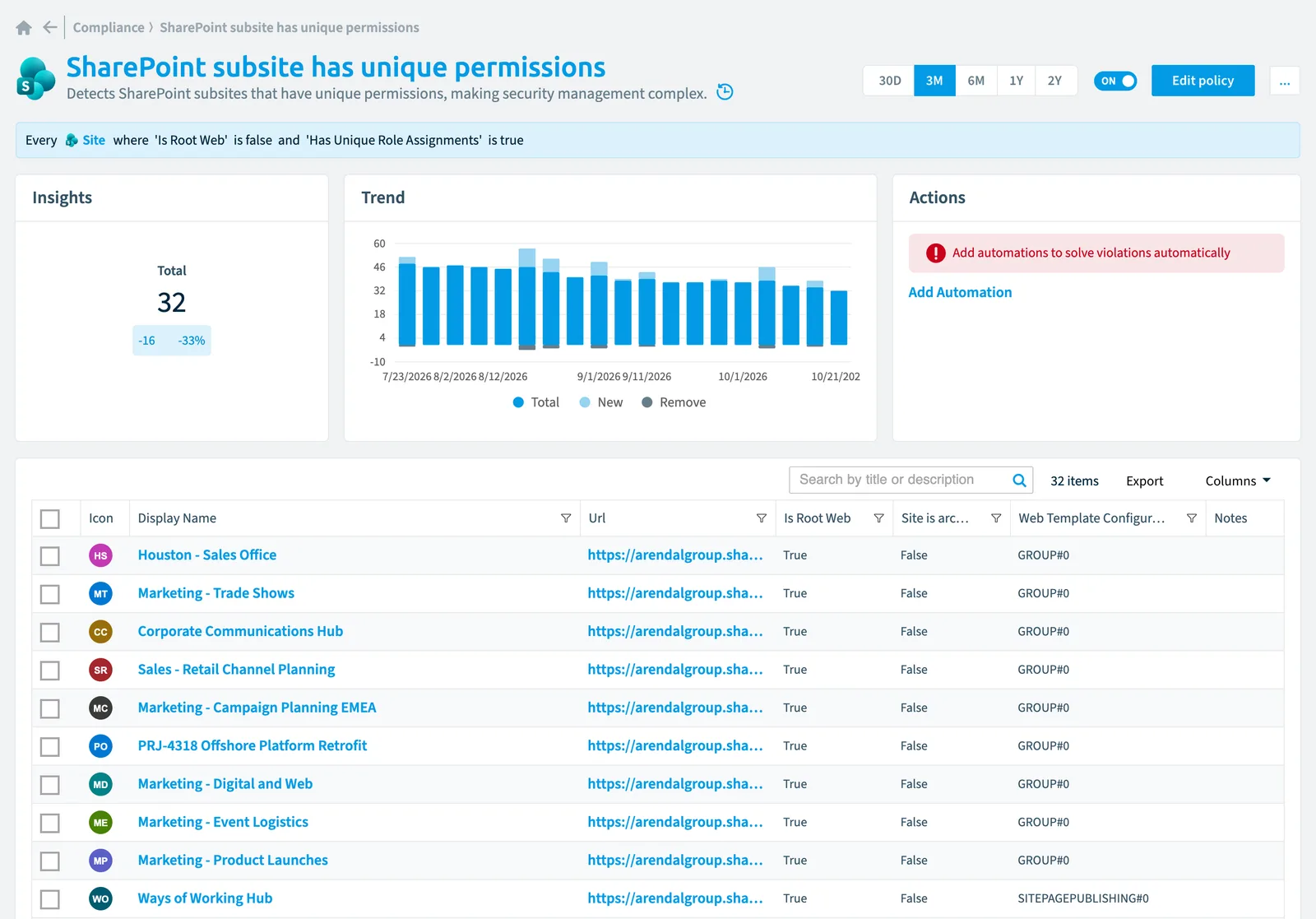The height and width of the screenshot is (919, 1316).
Task: Click the CC avatar icon
Action: point(100,632)
